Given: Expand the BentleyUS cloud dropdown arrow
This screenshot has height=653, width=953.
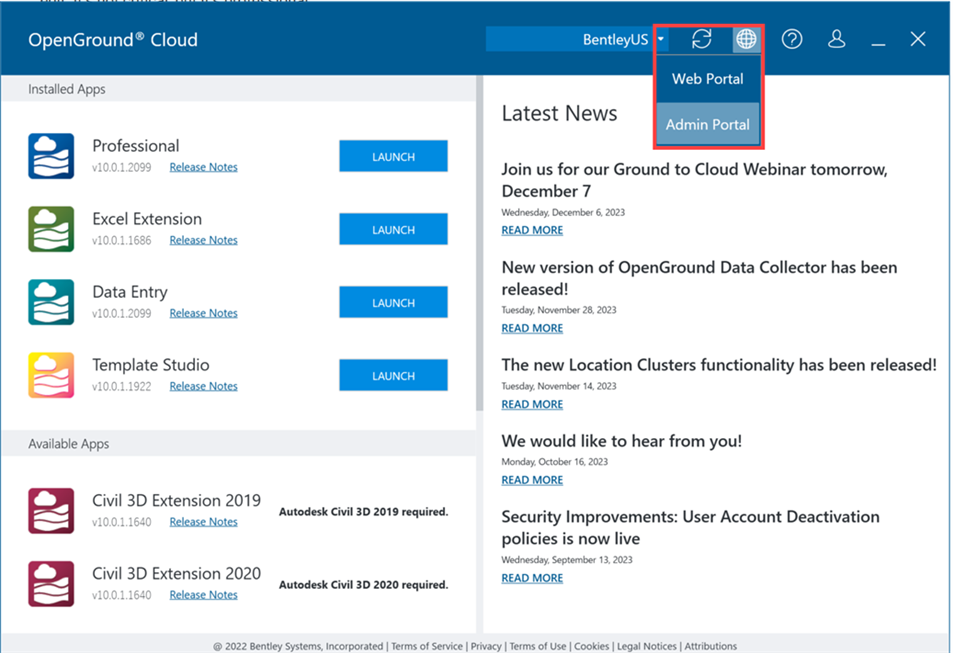Looking at the screenshot, I should click(x=661, y=40).
